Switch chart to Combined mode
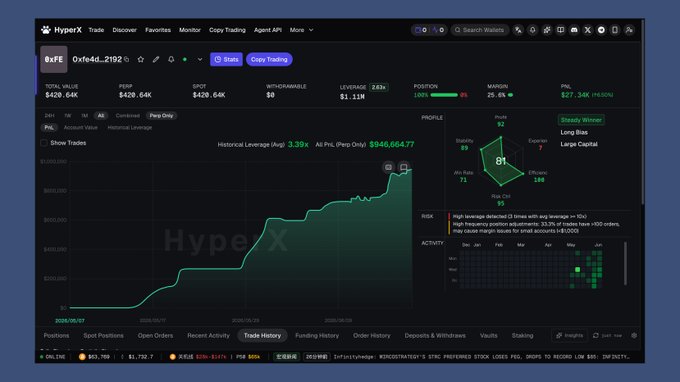Screen dimensions: 680x382 tap(128, 116)
